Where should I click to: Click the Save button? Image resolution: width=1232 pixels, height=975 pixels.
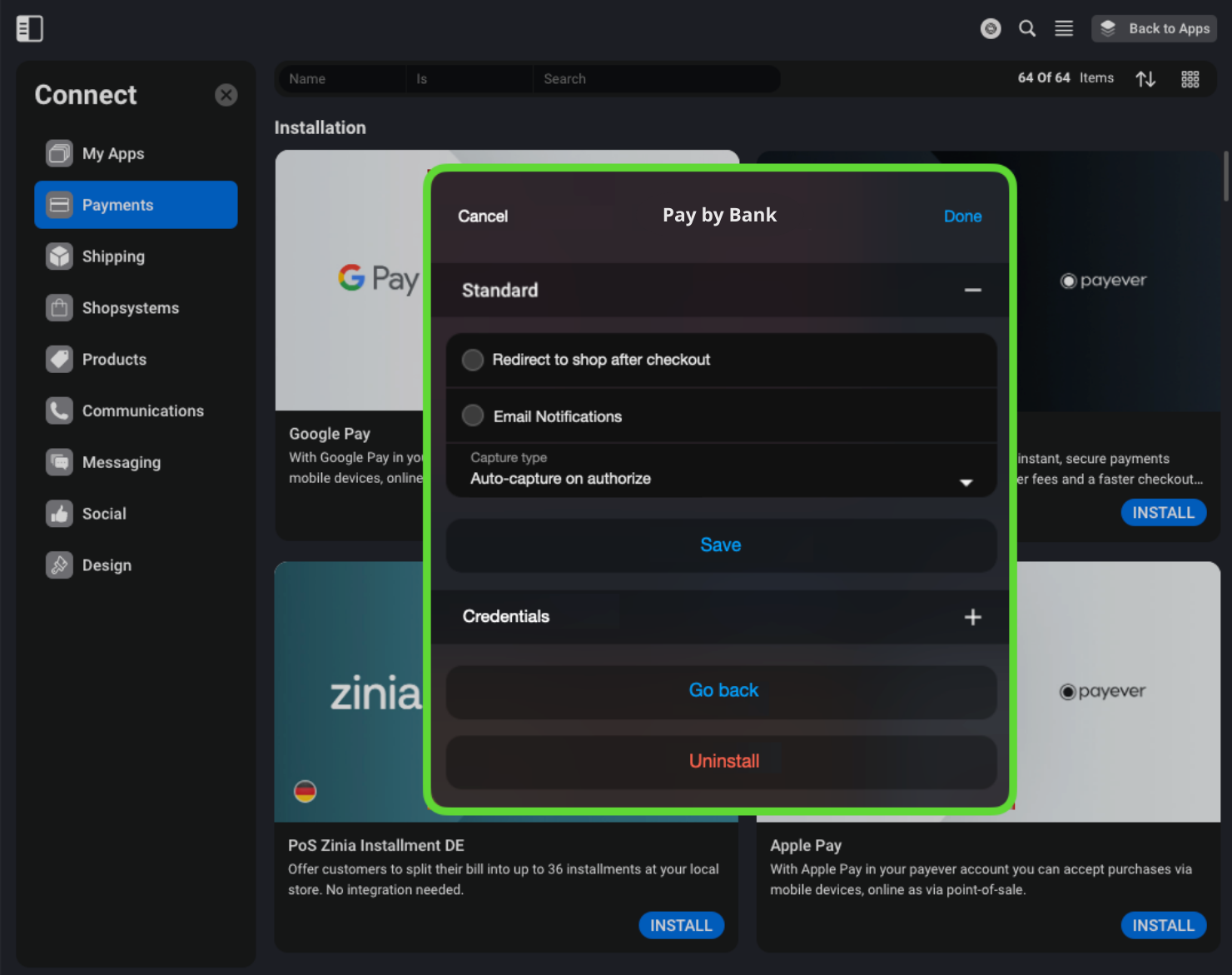click(x=721, y=545)
